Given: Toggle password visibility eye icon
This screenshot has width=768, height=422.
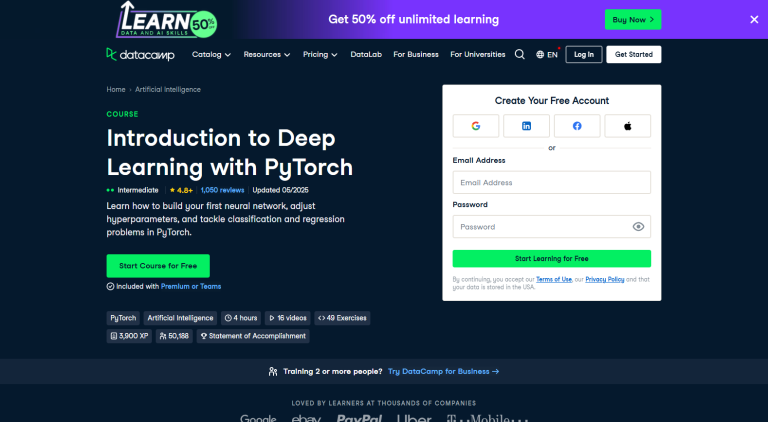Looking at the screenshot, I should pos(638,227).
